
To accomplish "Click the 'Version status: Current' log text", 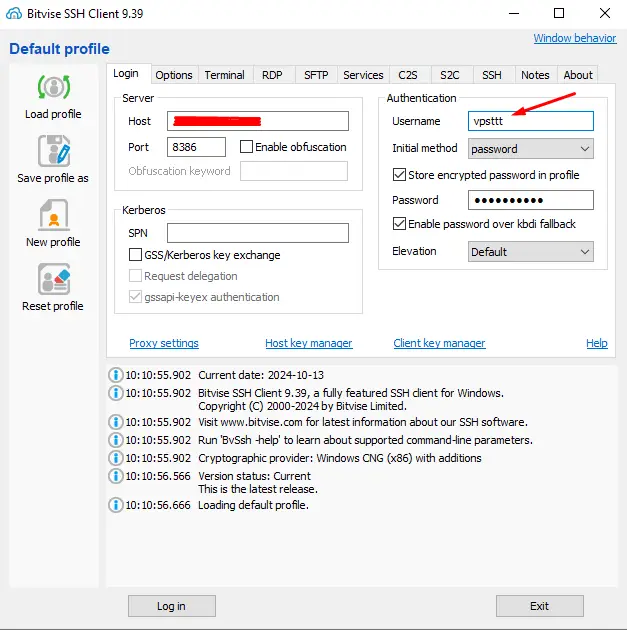I will point(255,476).
